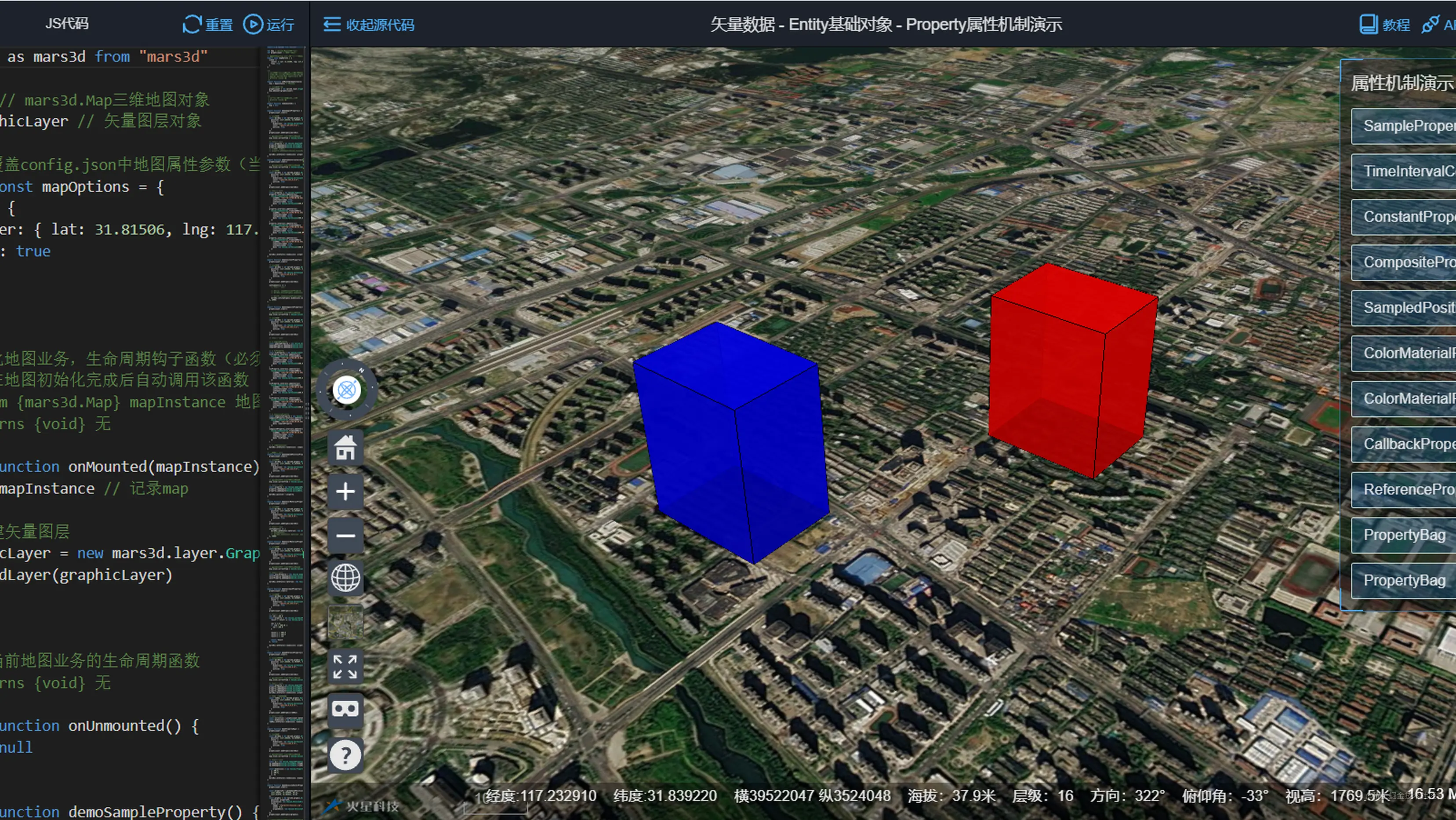Enter fullscreen with the expand arrows icon
The height and width of the screenshot is (820, 1456).
[345, 666]
